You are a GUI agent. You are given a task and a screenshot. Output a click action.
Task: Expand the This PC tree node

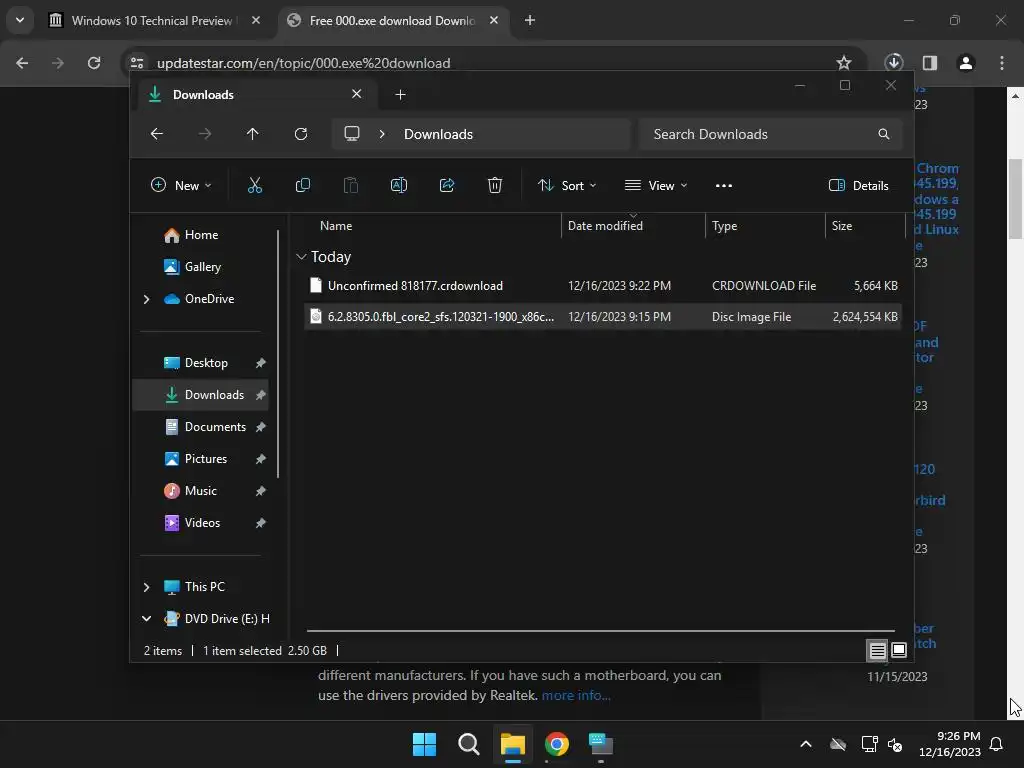(x=146, y=587)
